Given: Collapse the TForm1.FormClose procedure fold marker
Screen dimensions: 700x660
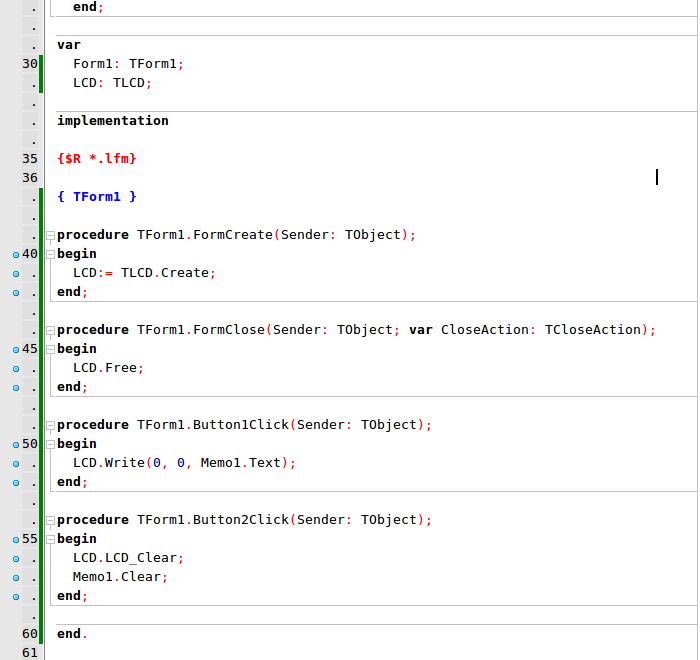Looking at the screenshot, I should click(x=50, y=330).
